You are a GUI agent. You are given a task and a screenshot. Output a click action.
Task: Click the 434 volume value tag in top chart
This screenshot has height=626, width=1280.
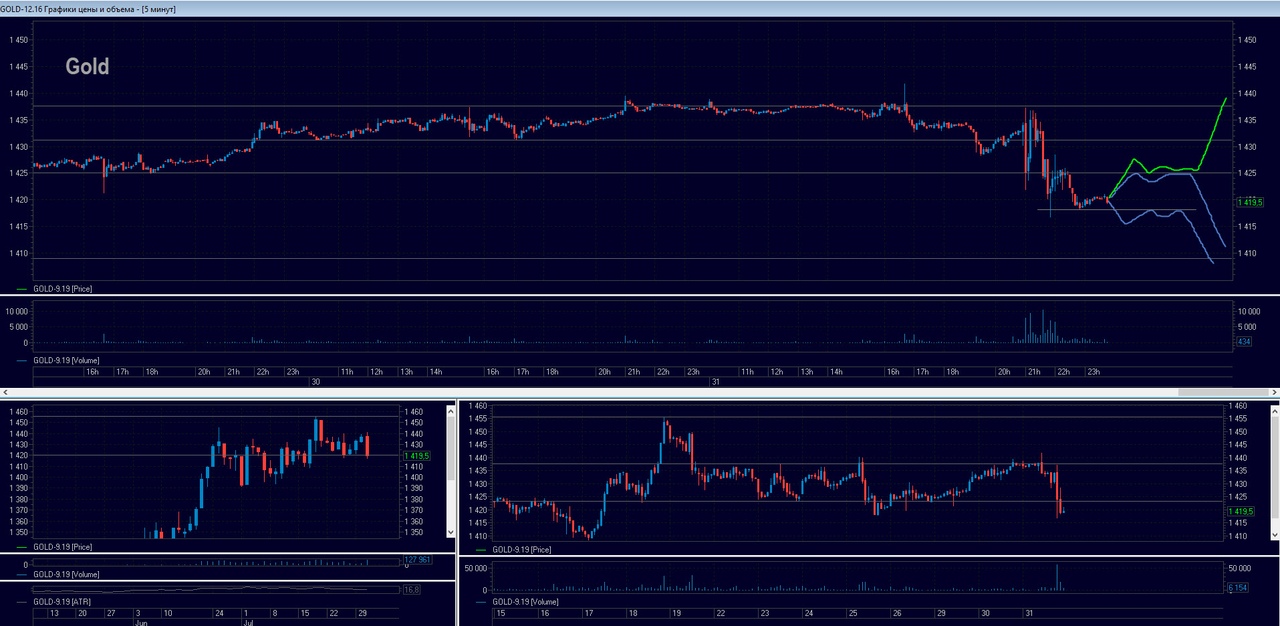point(1244,342)
